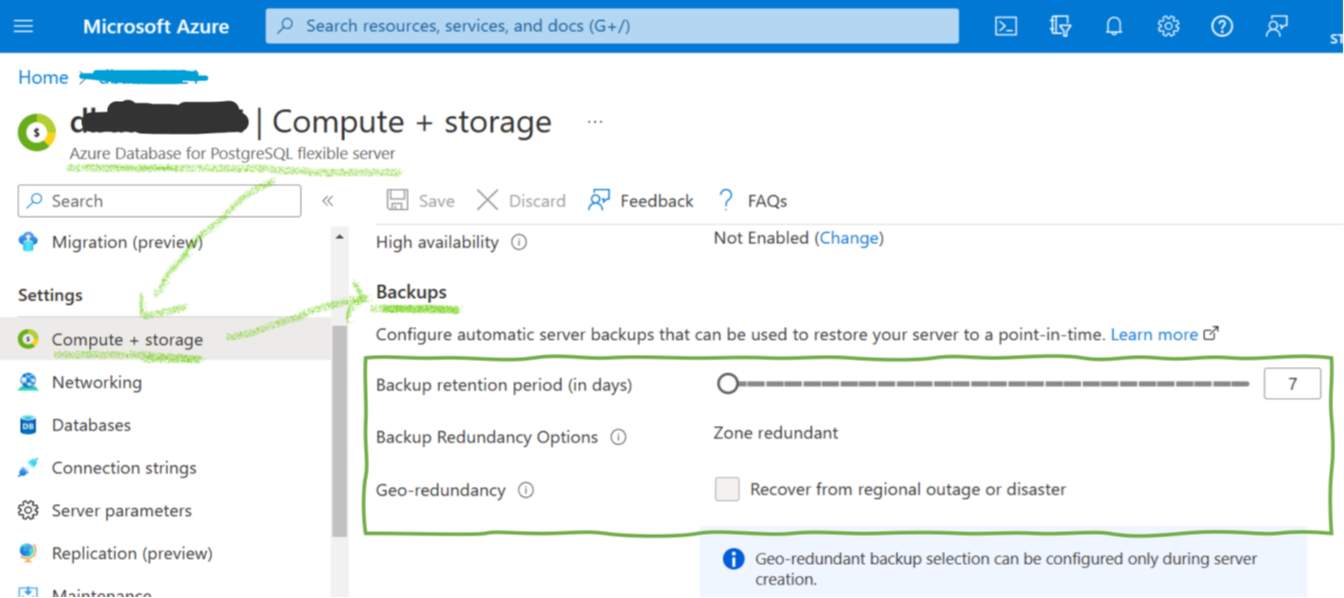Click the FAQs toolbar button
Screen dimensions: 1344x598
pyautogui.click(x=753, y=201)
